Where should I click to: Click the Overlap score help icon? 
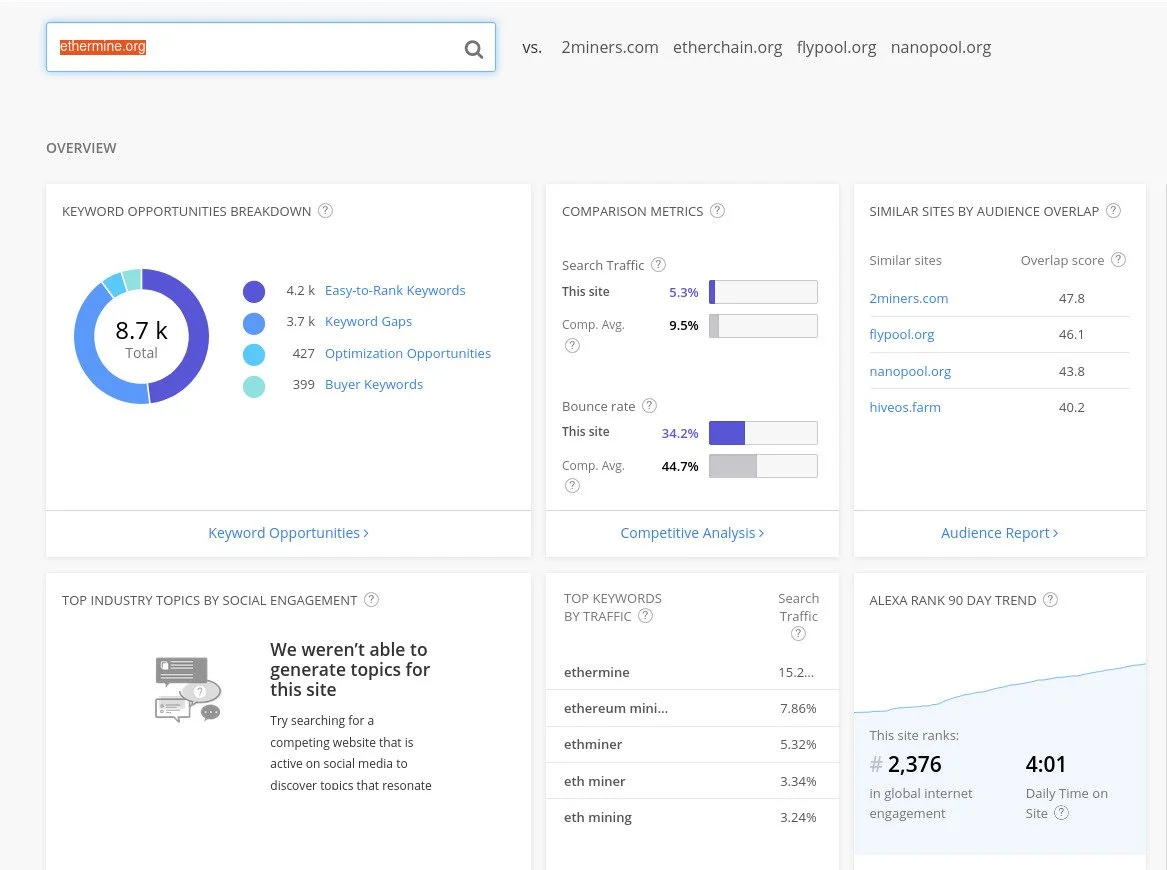(1118, 260)
